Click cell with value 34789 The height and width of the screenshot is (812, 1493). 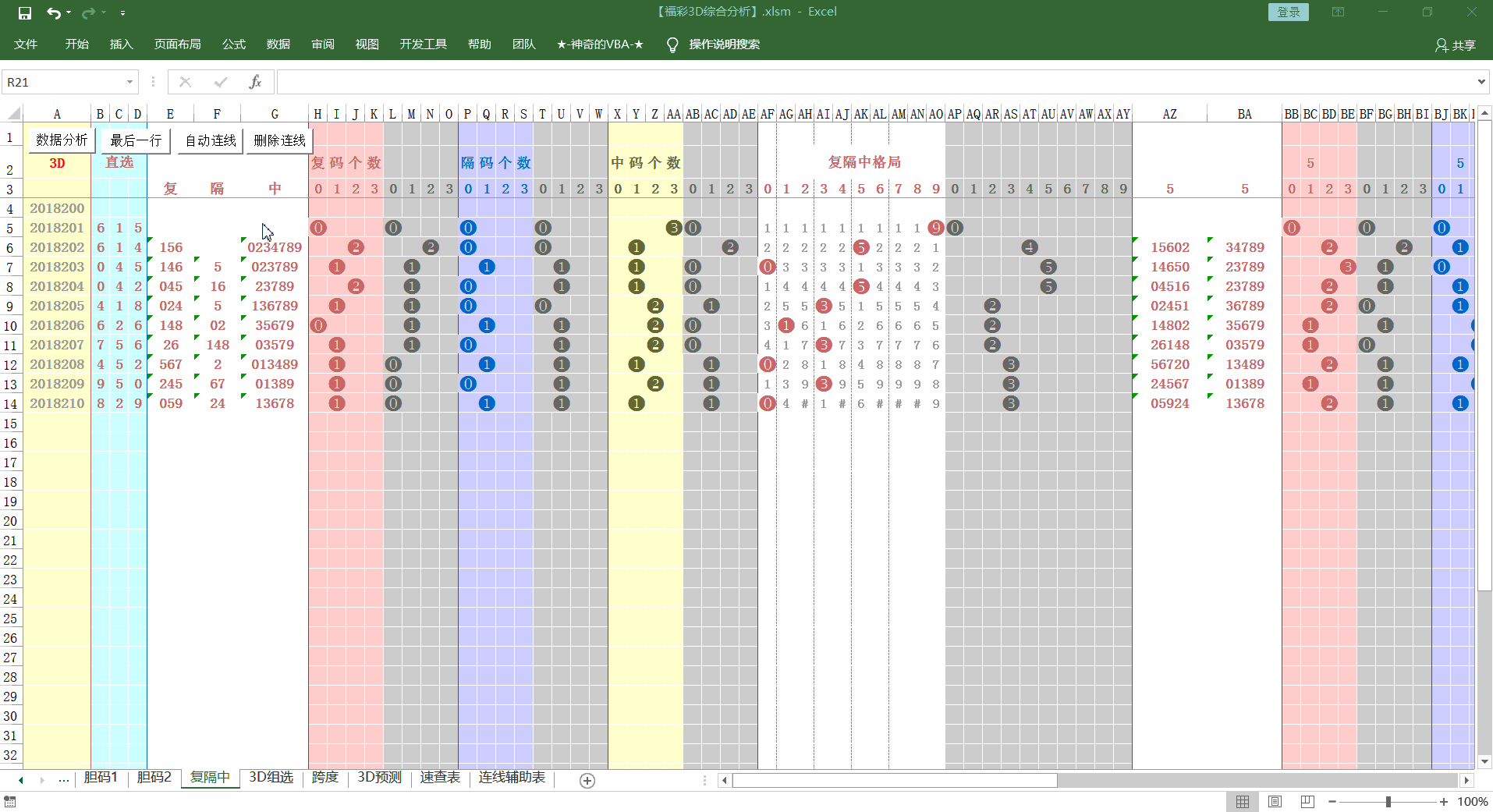pyautogui.click(x=1245, y=247)
